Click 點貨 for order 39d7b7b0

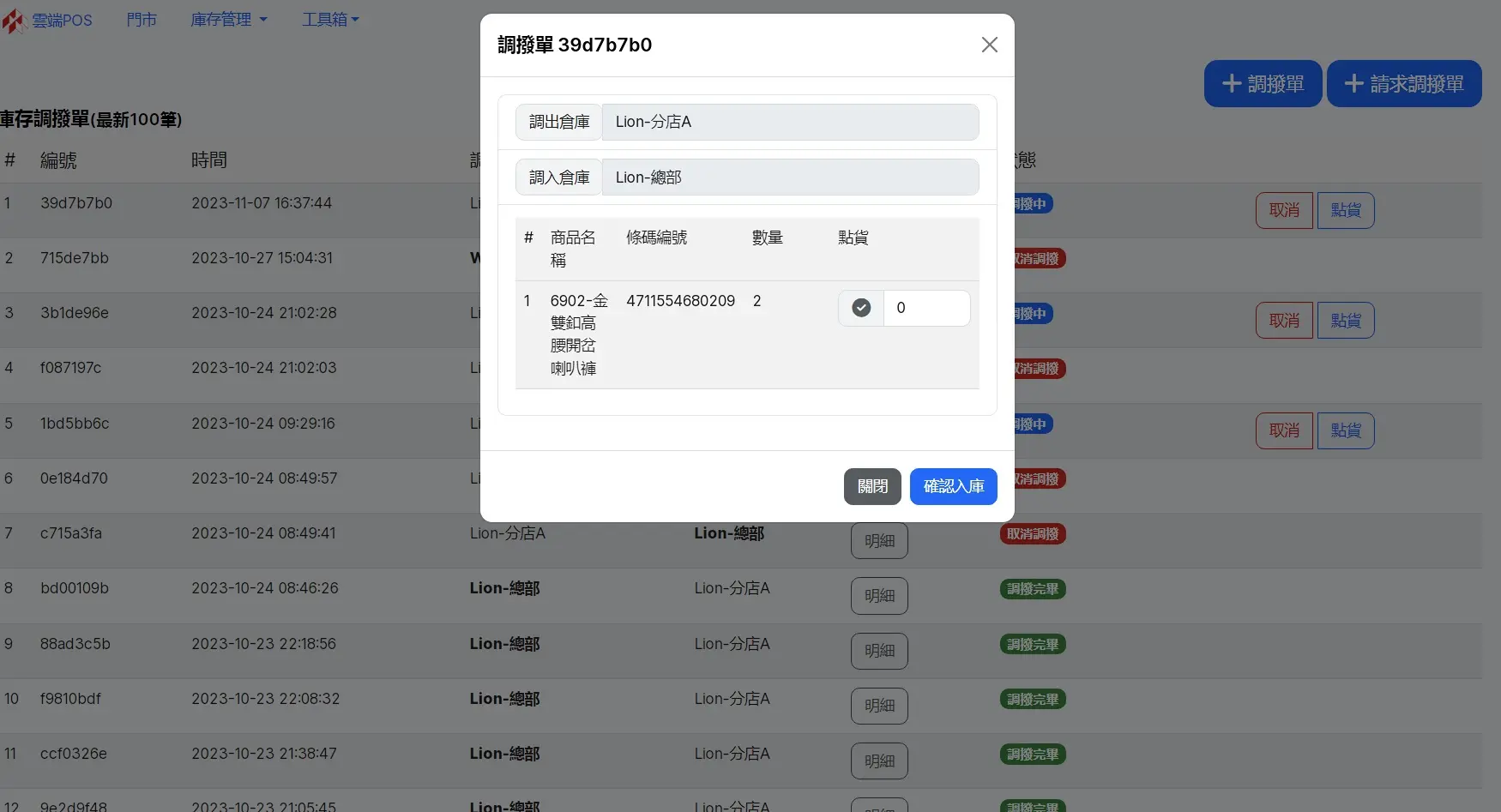point(1345,210)
